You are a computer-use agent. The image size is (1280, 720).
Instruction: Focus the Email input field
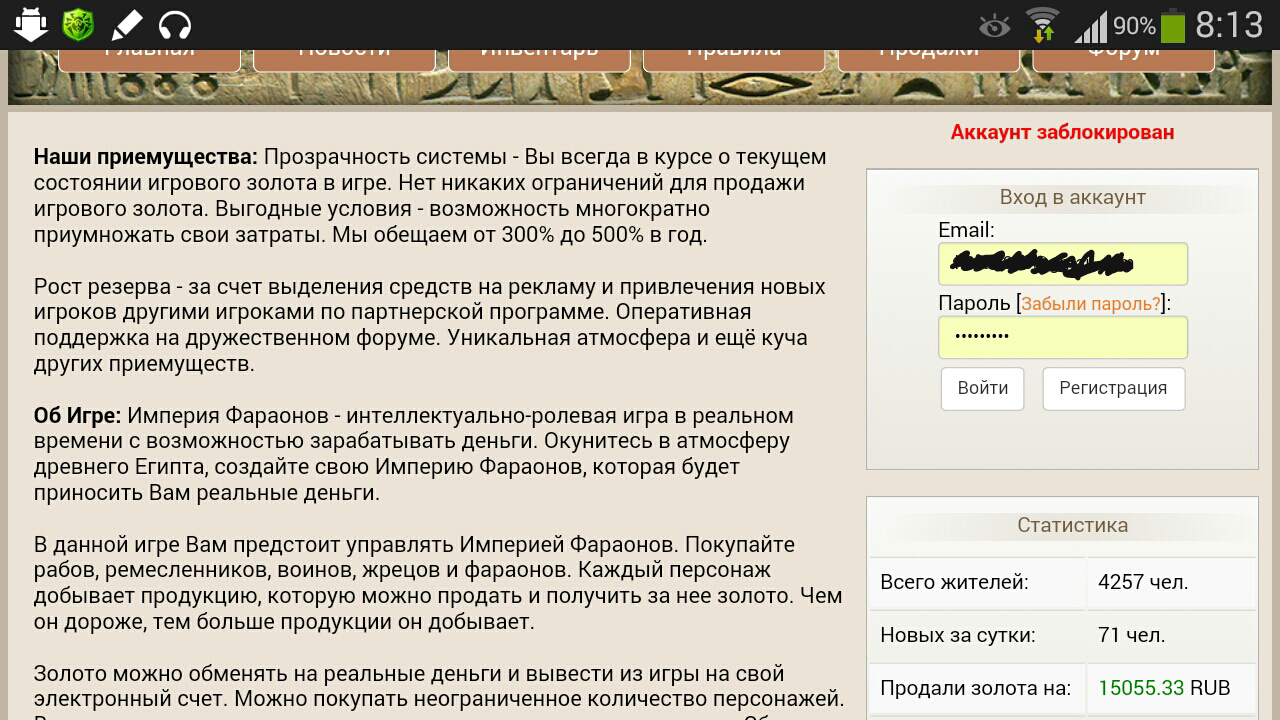(x=1063, y=264)
